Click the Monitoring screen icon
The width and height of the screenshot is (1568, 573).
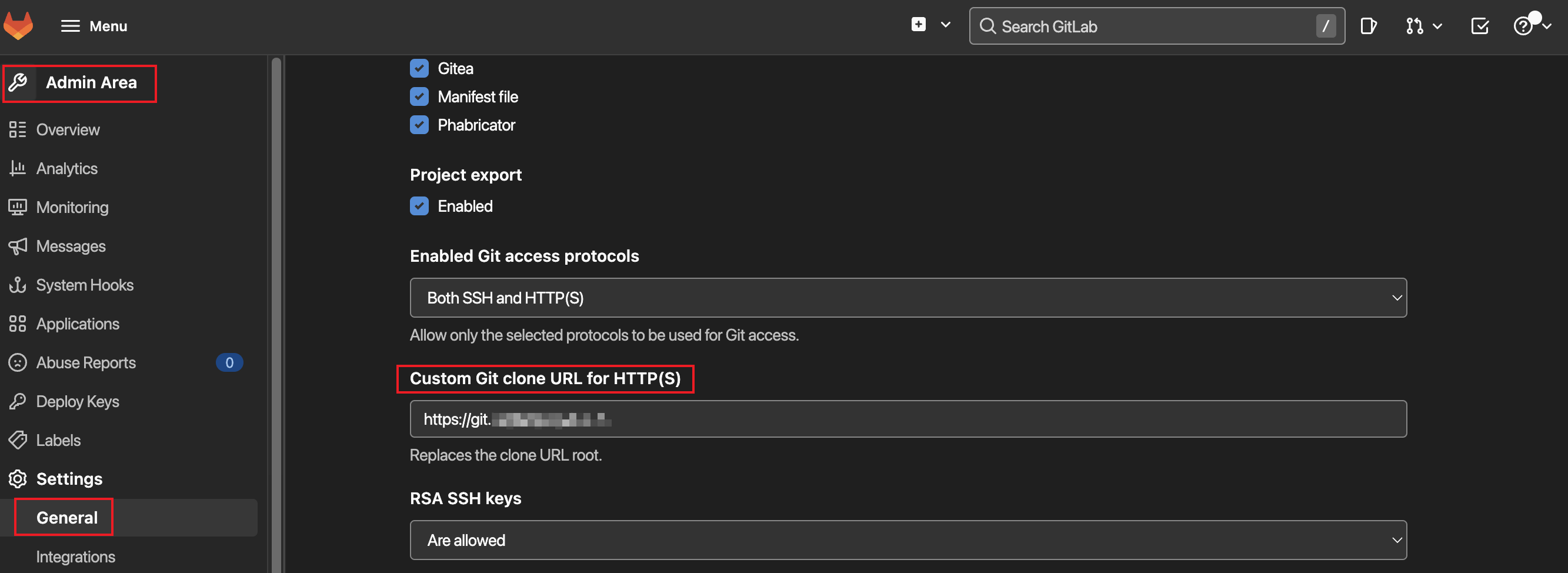click(18, 207)
